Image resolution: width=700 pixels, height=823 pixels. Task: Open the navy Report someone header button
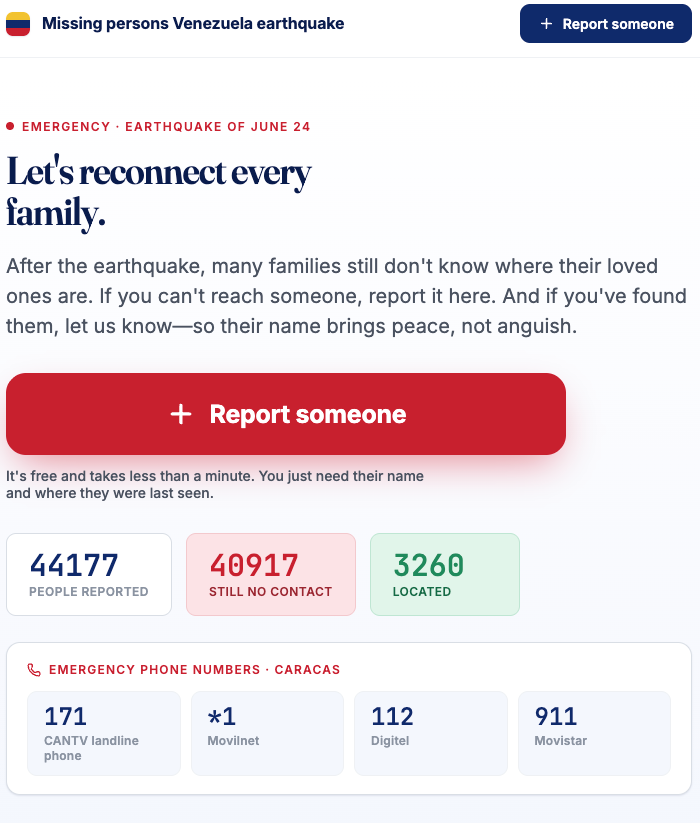point(606,24)
